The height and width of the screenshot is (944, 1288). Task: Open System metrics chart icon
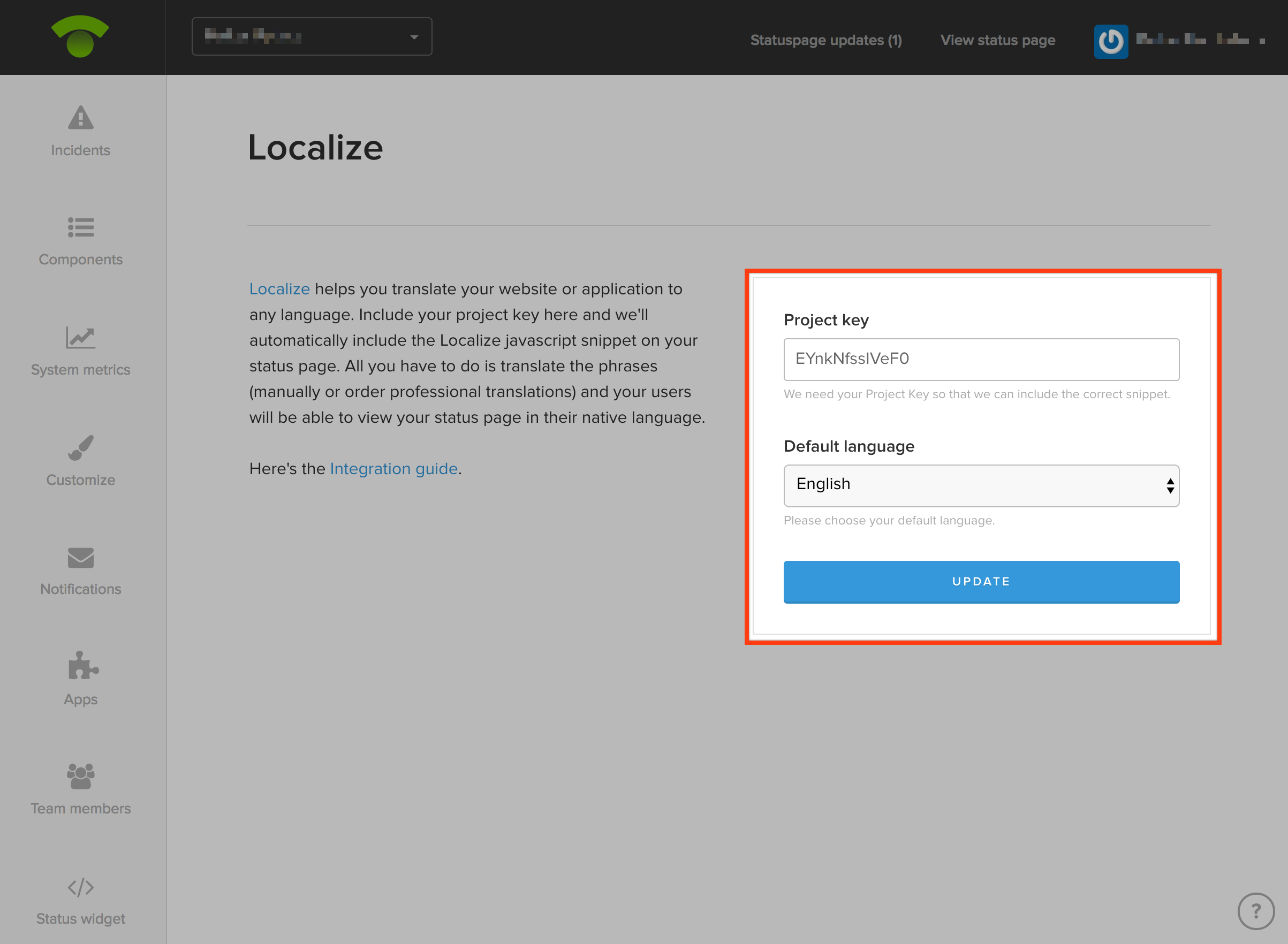tap(81, 338)
